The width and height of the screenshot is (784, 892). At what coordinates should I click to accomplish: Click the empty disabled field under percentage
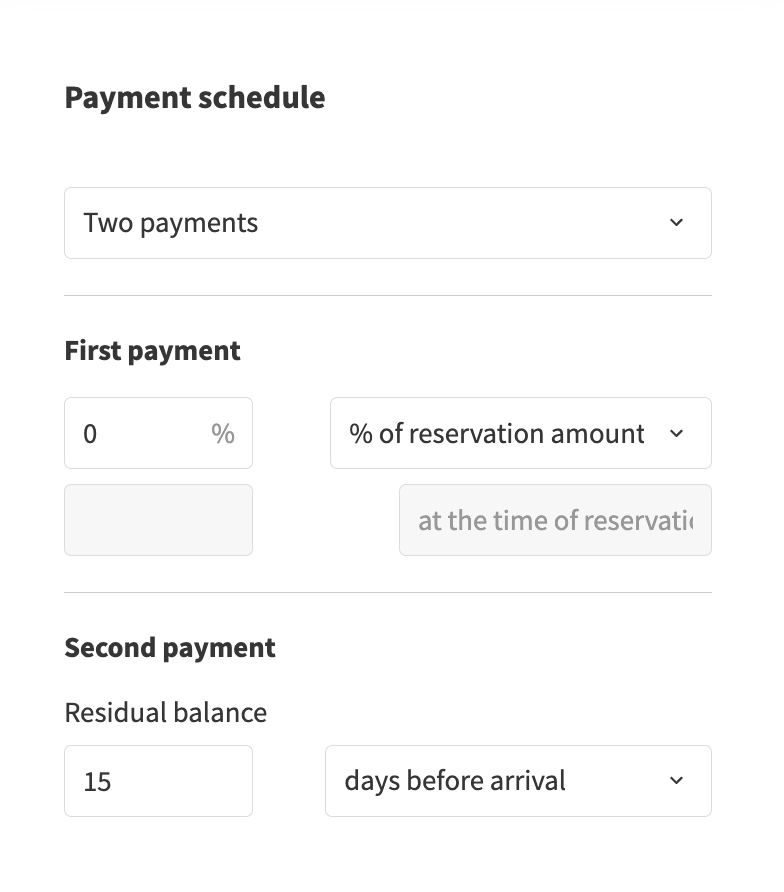(x=158, y=520)
